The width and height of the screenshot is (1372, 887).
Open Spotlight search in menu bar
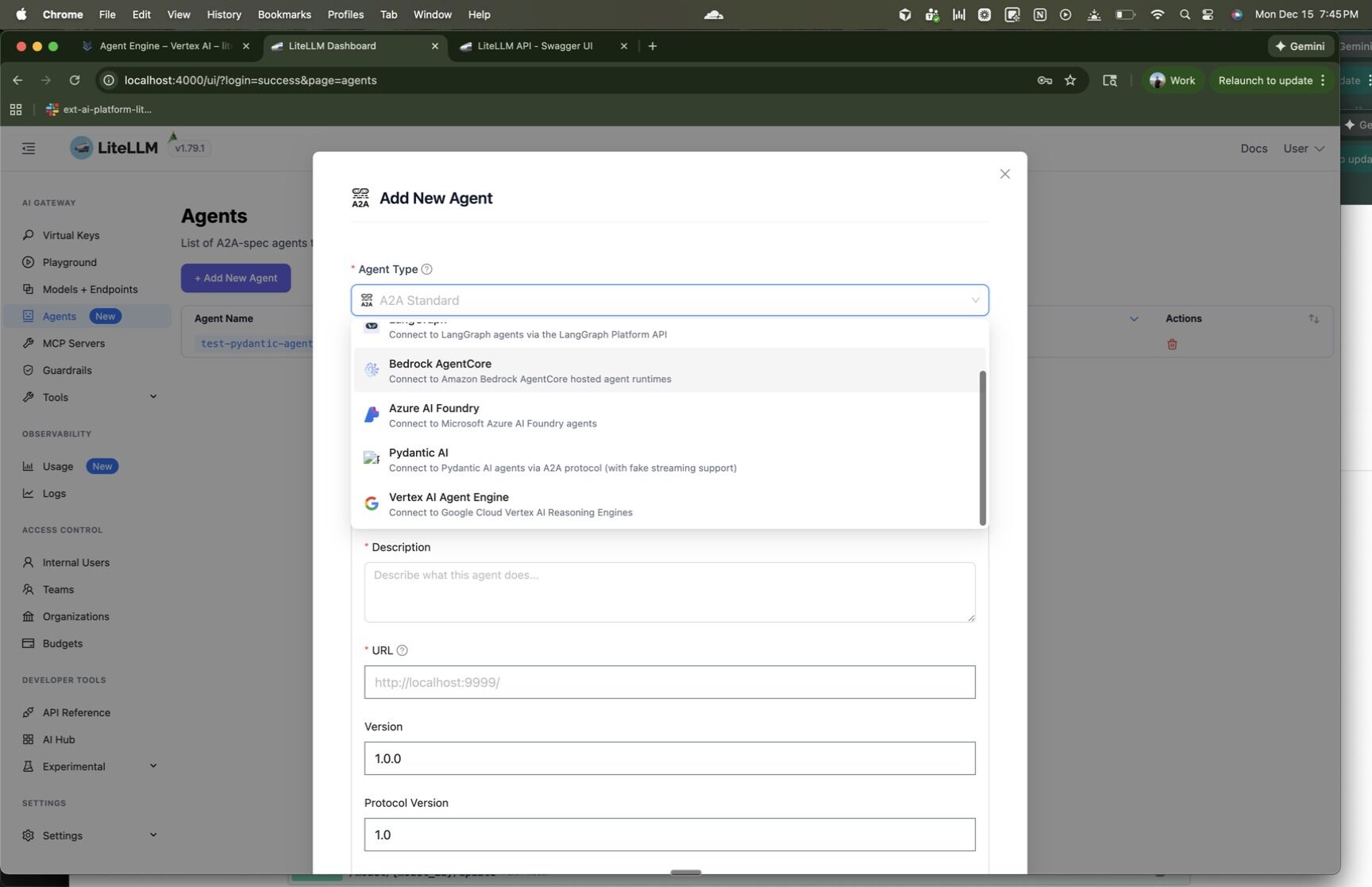pos(1185,14)
